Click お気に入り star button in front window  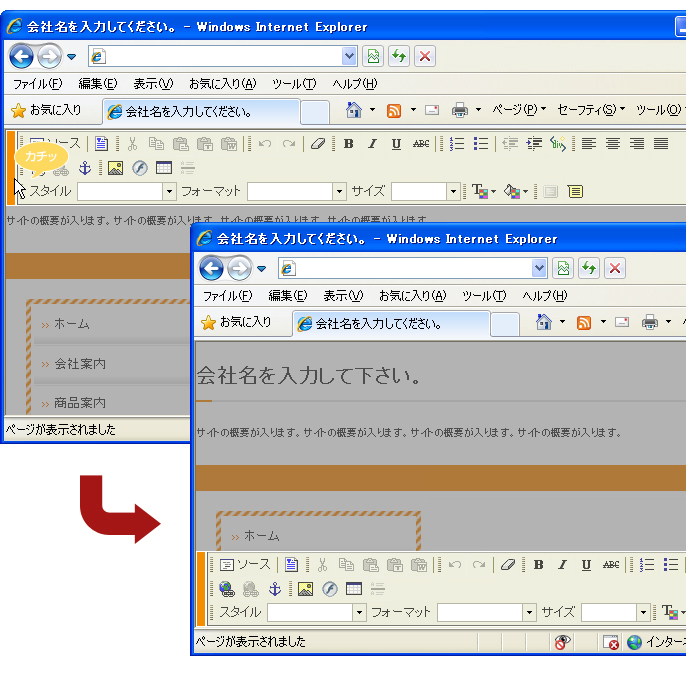tap(236, 322)
